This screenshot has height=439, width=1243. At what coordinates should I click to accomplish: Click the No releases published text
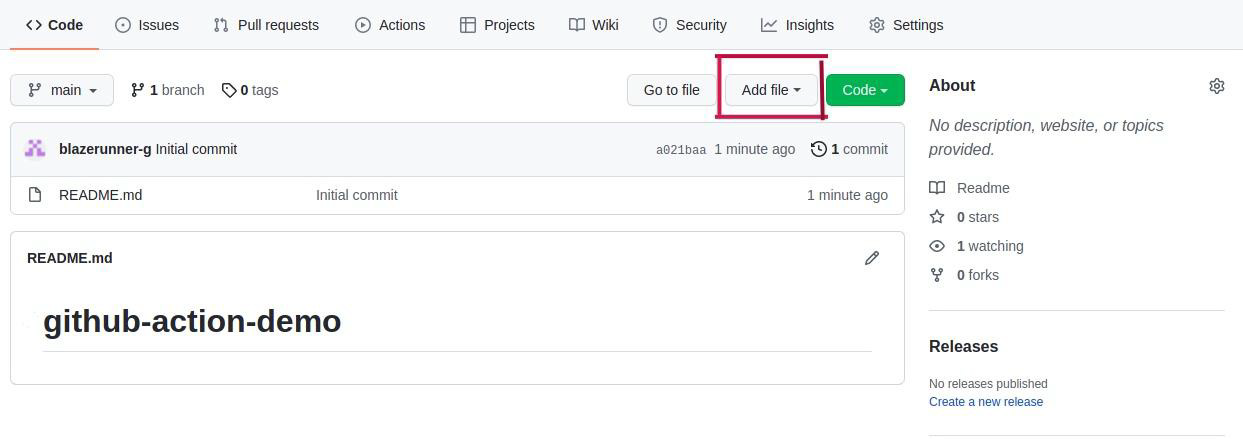click(x=988, y=384)
